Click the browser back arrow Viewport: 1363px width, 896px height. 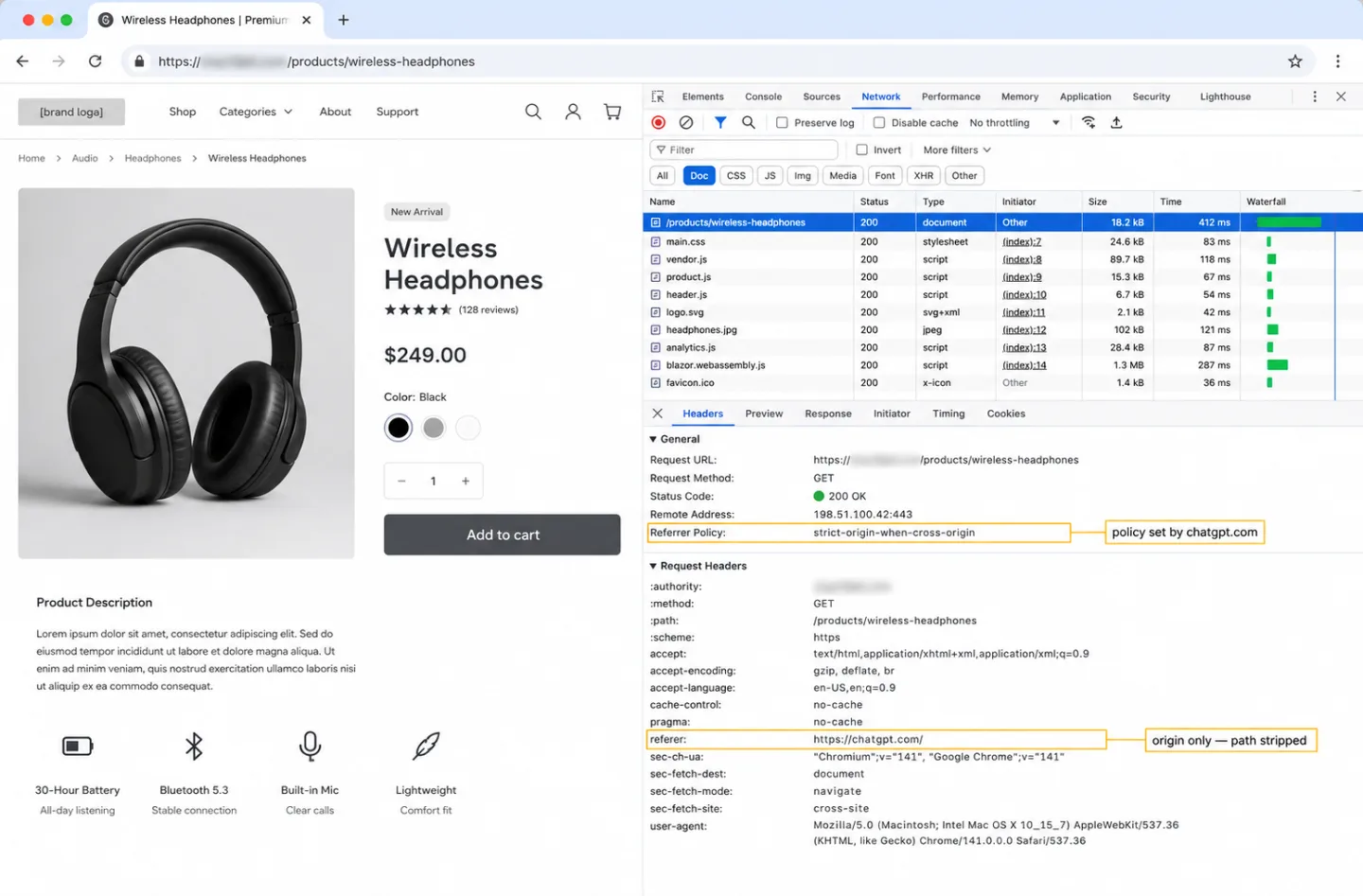23,61
